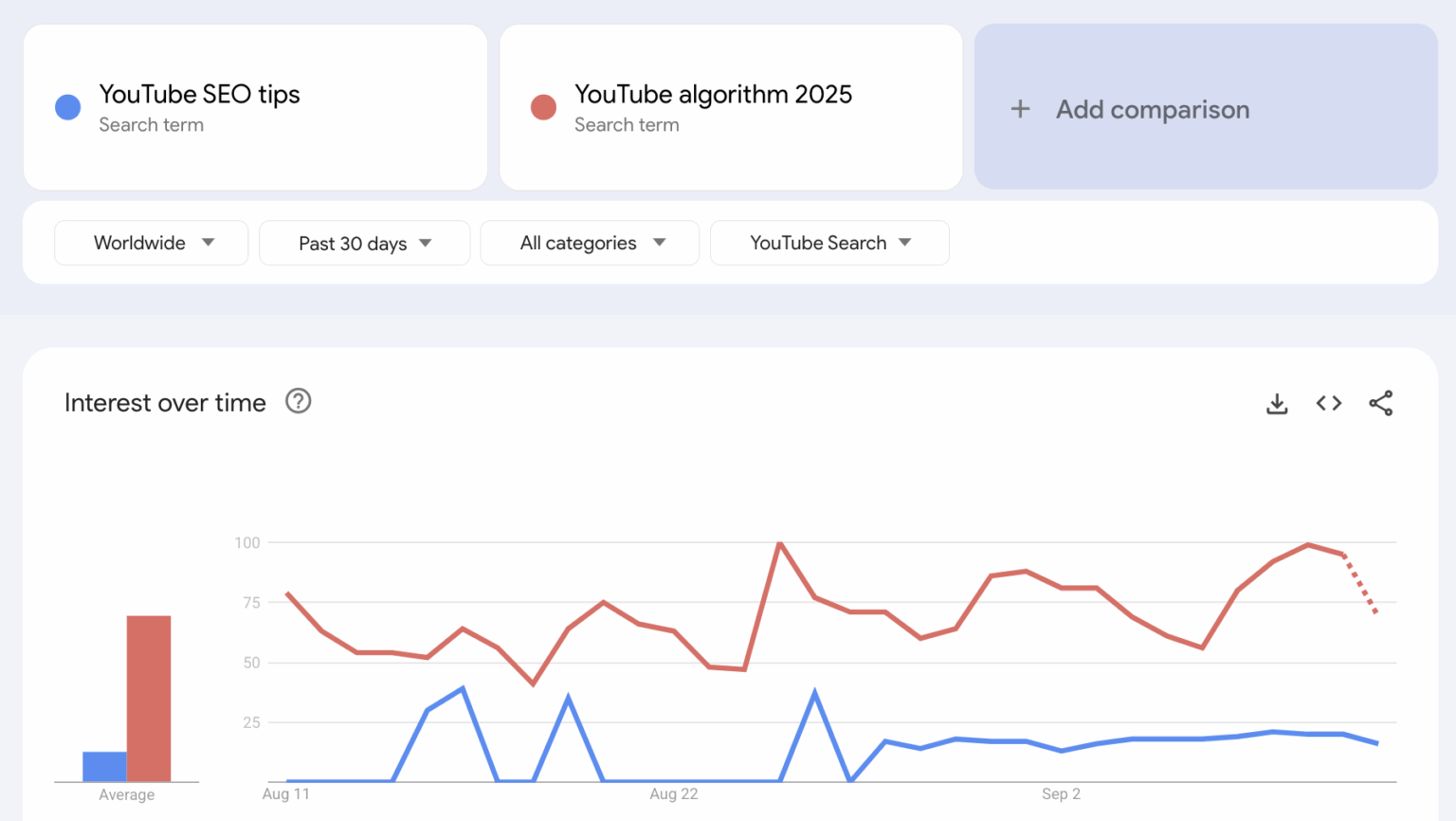Change the YouTube Search source dropdown

click(x=829, y=244)
